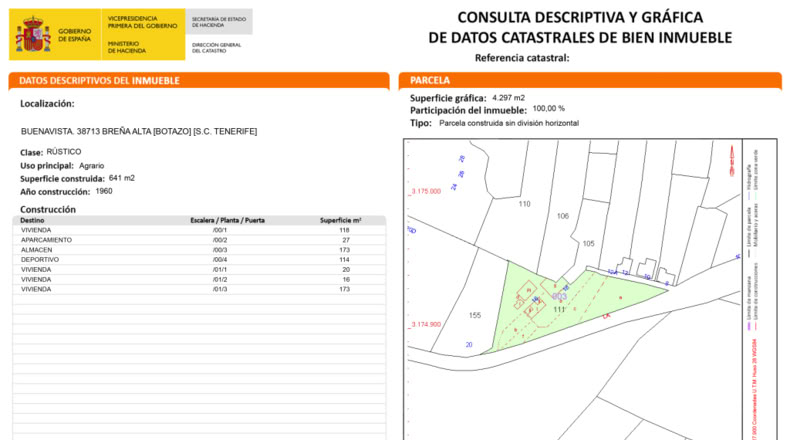The image size is (790, 440).
Task: Click the 'Localización:' label
Action: pyautogui.click(x=47, y=104)
